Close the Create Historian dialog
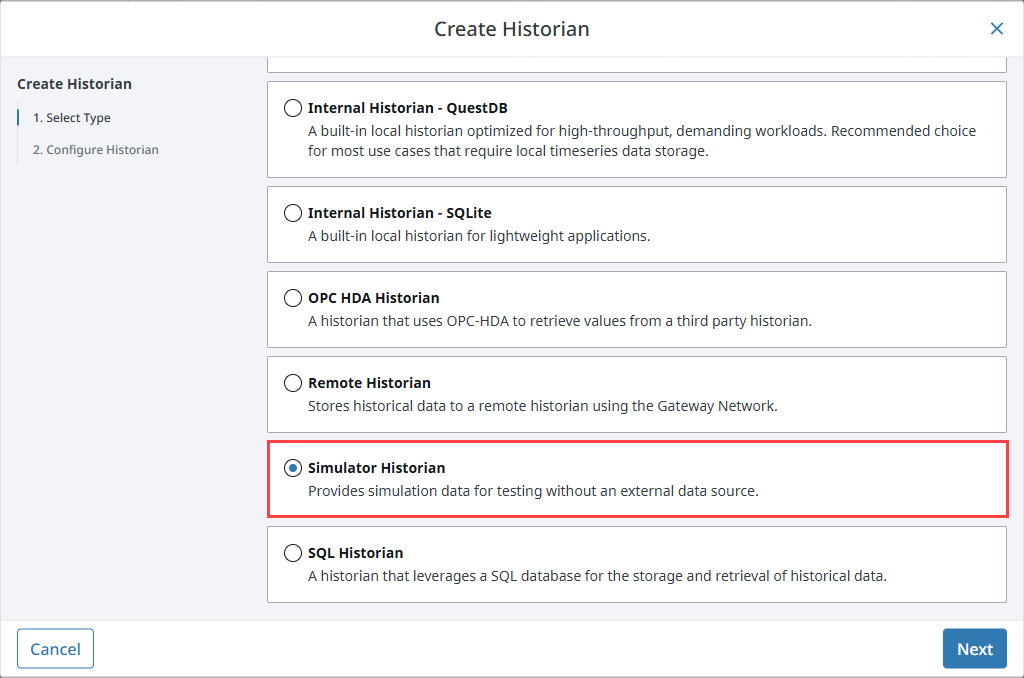The image size is (1024, 678). click(x=996, y=28)
